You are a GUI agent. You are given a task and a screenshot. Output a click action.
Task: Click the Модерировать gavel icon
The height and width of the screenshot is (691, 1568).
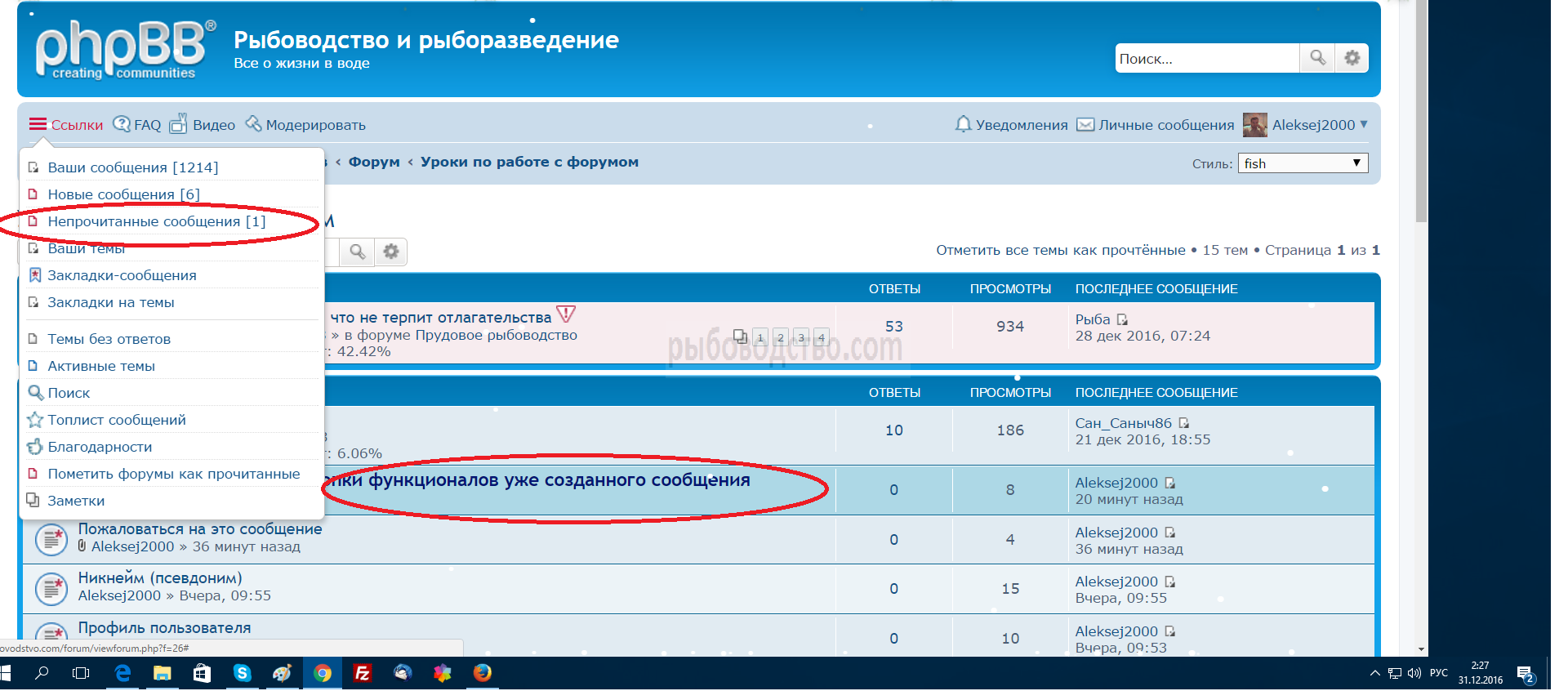click(x=253, y=124)
